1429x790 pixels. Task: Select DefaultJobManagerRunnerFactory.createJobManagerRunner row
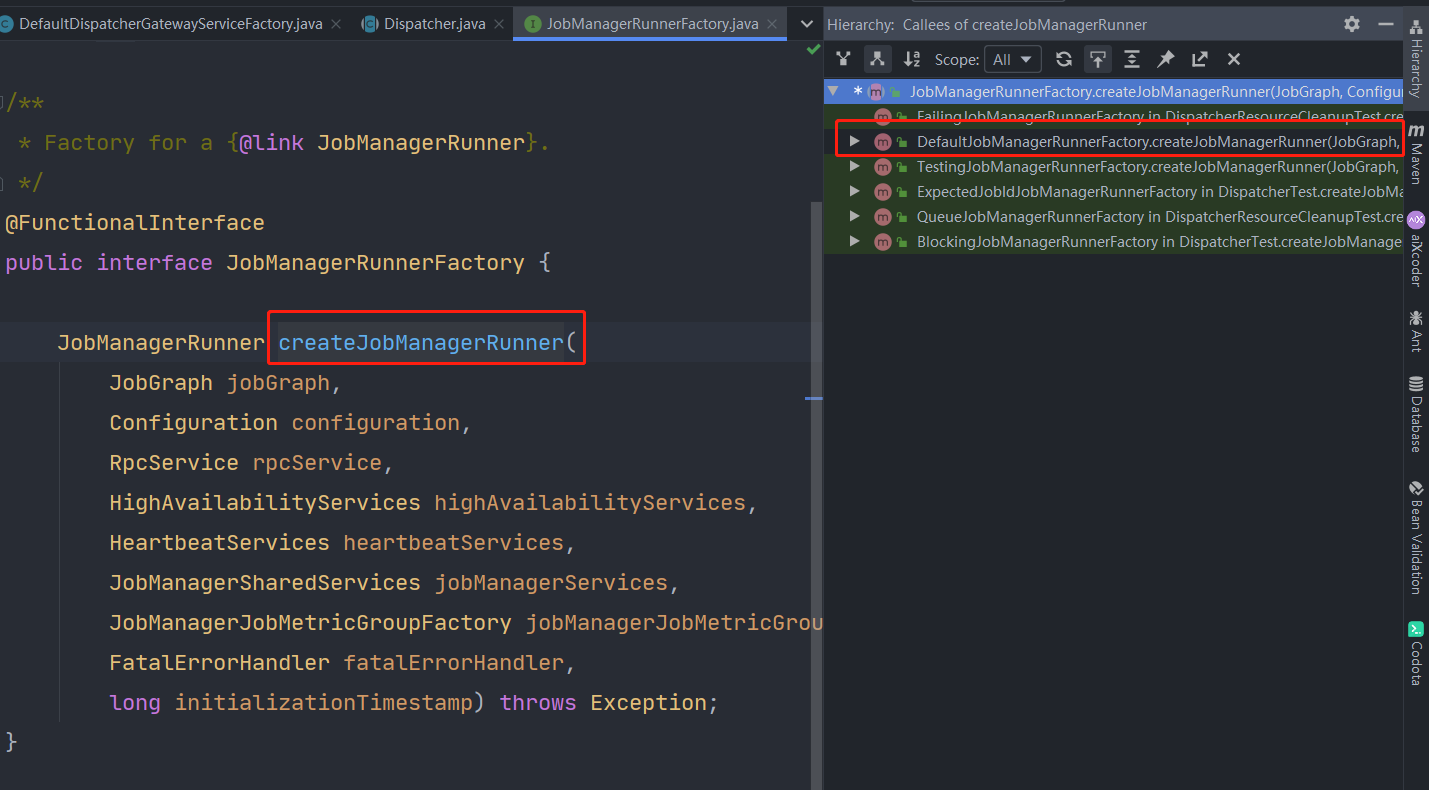(1114, 141)
